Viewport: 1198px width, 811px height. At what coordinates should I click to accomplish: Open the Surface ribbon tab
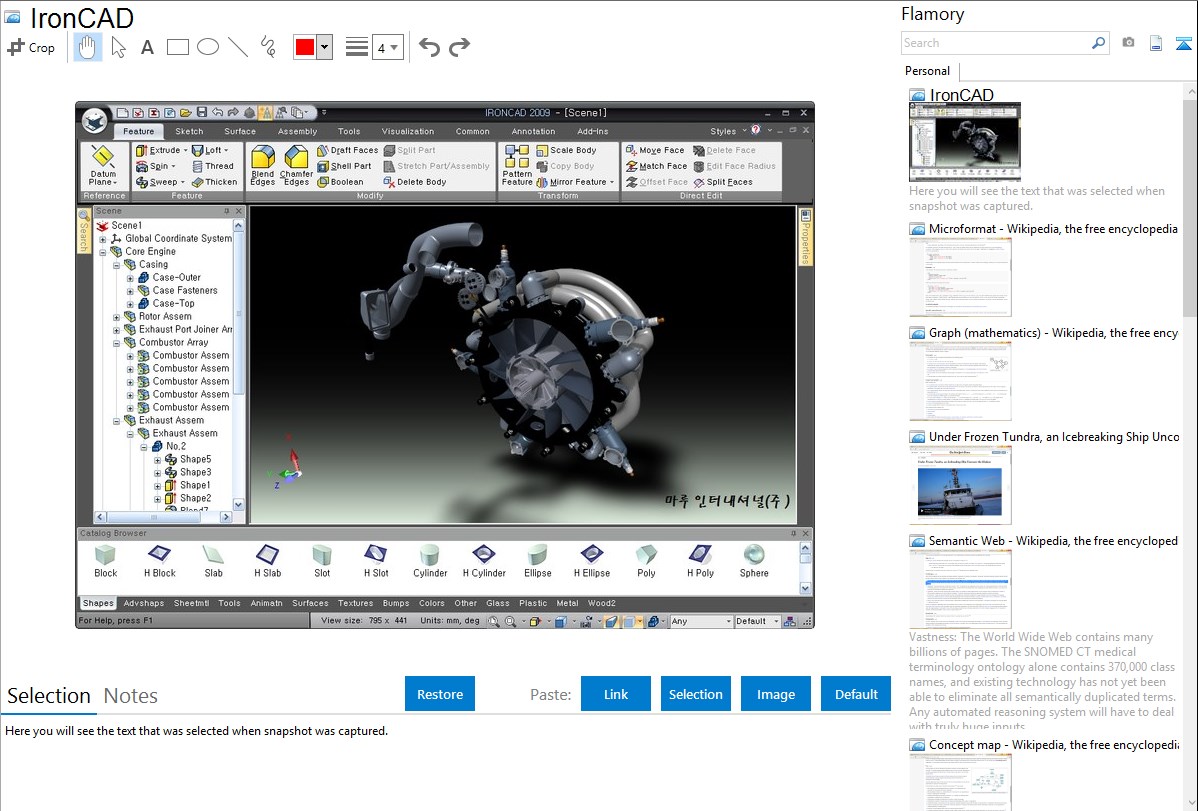coord(240,131)
